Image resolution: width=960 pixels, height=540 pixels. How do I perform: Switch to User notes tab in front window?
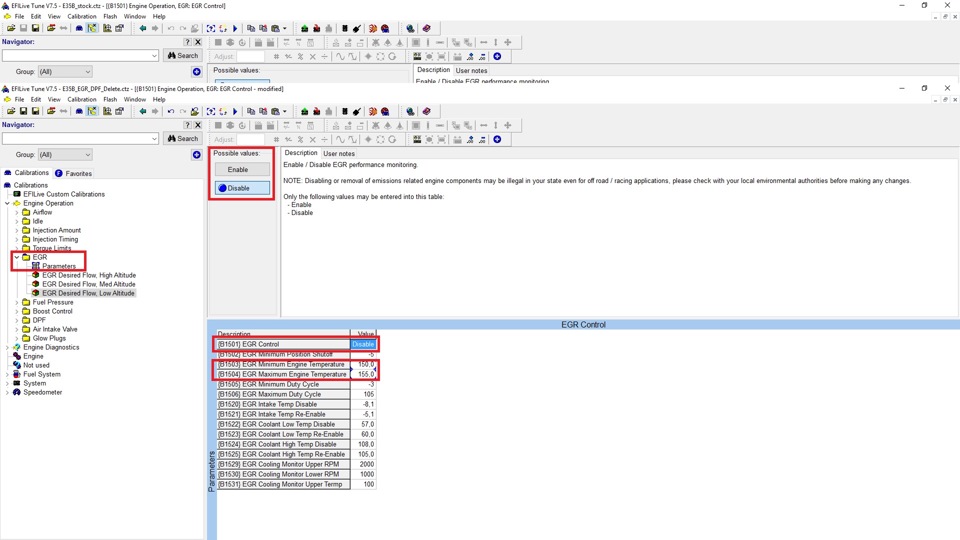point(339,154)
